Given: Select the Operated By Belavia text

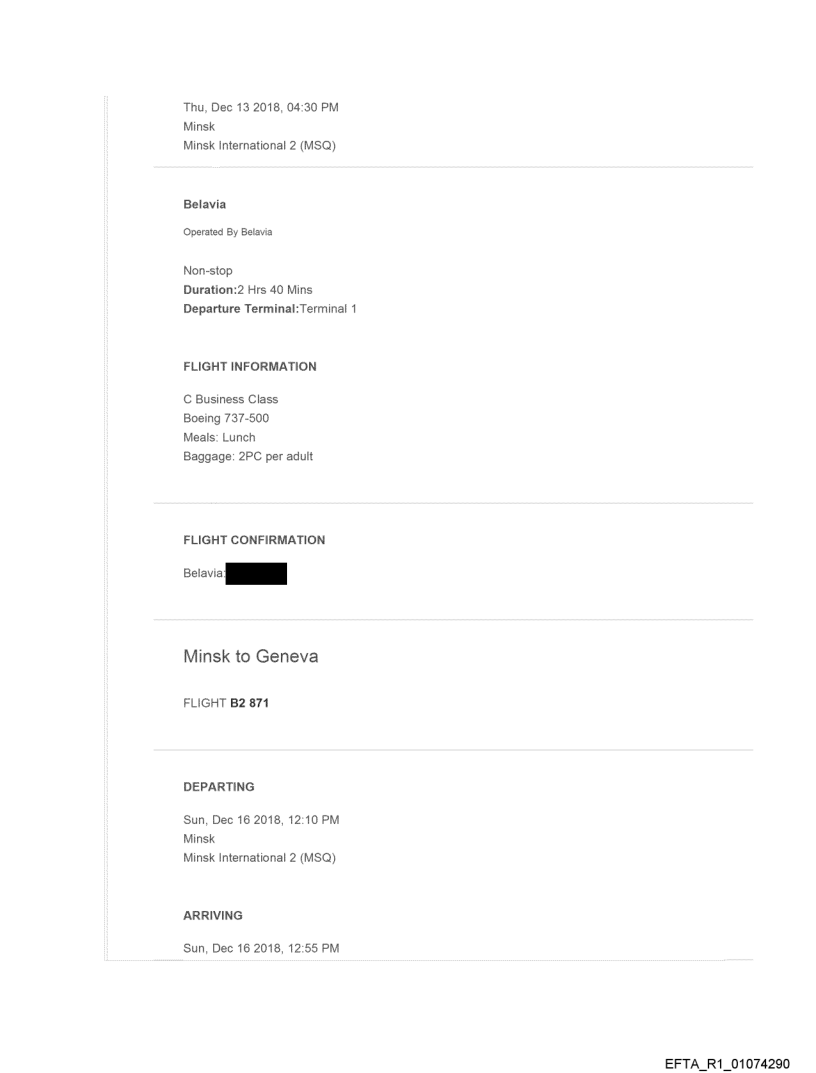Looking at the screenshot, I should [x=227, y=232].
